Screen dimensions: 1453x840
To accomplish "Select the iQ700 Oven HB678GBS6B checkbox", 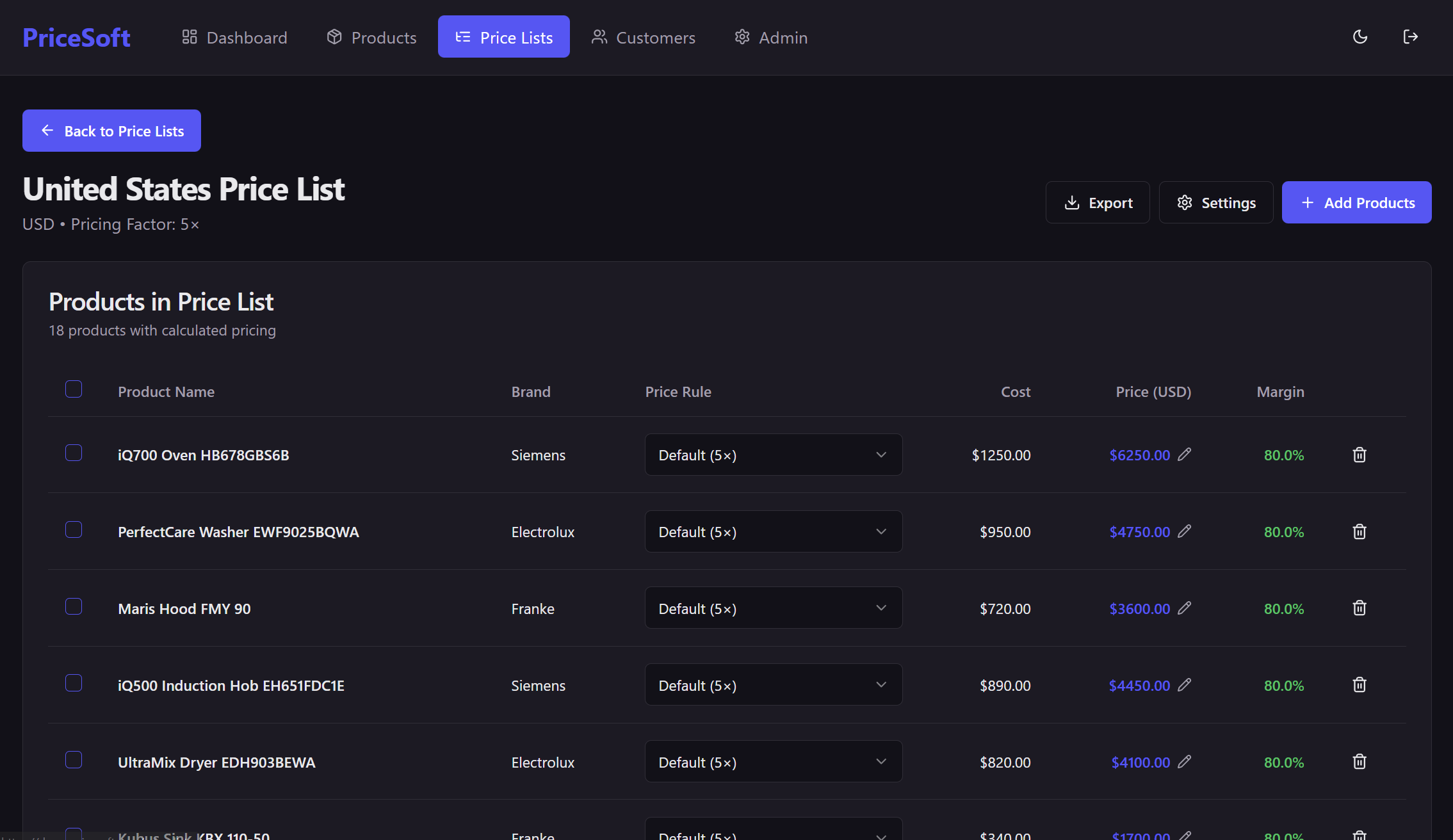I will 74,453.
